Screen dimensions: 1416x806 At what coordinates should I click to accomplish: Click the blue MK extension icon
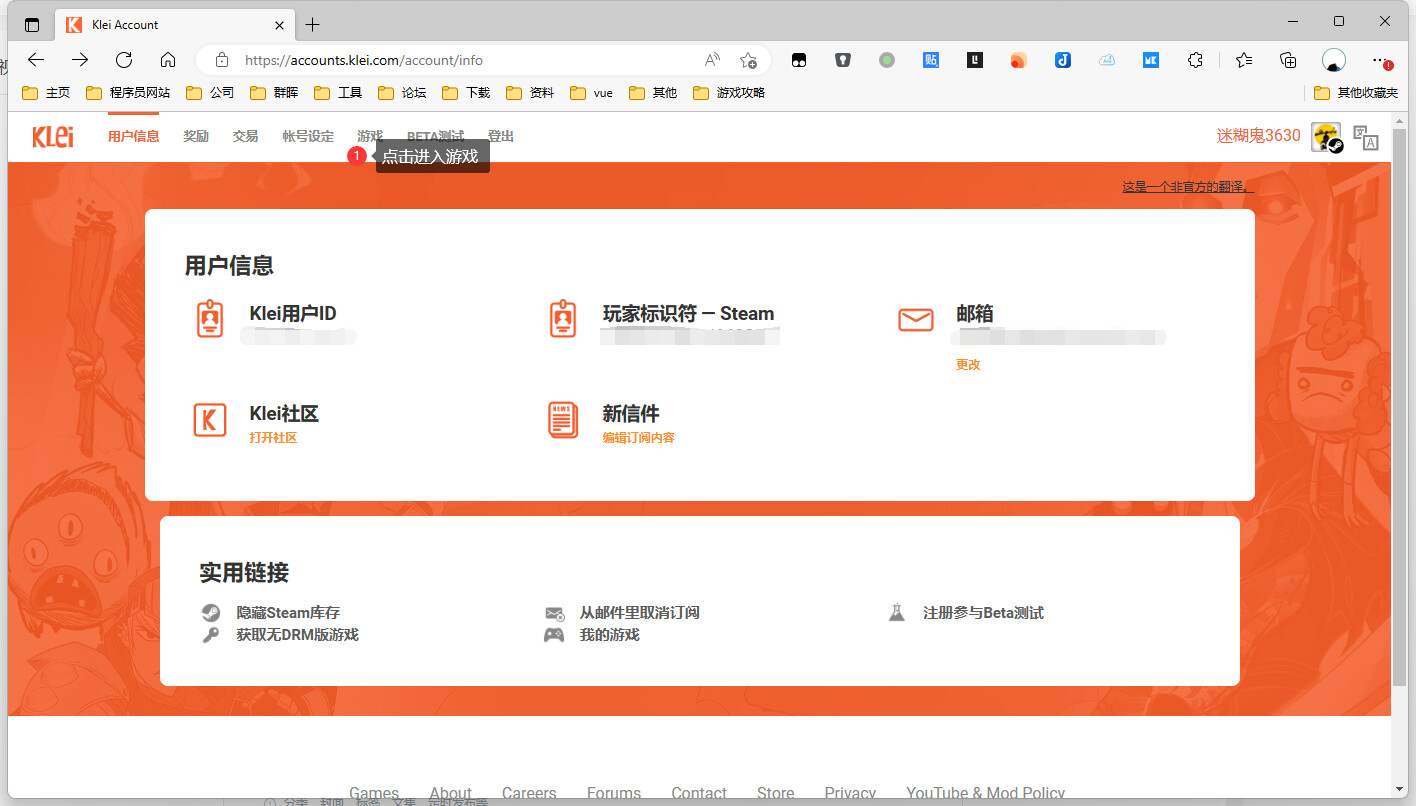1151,60
